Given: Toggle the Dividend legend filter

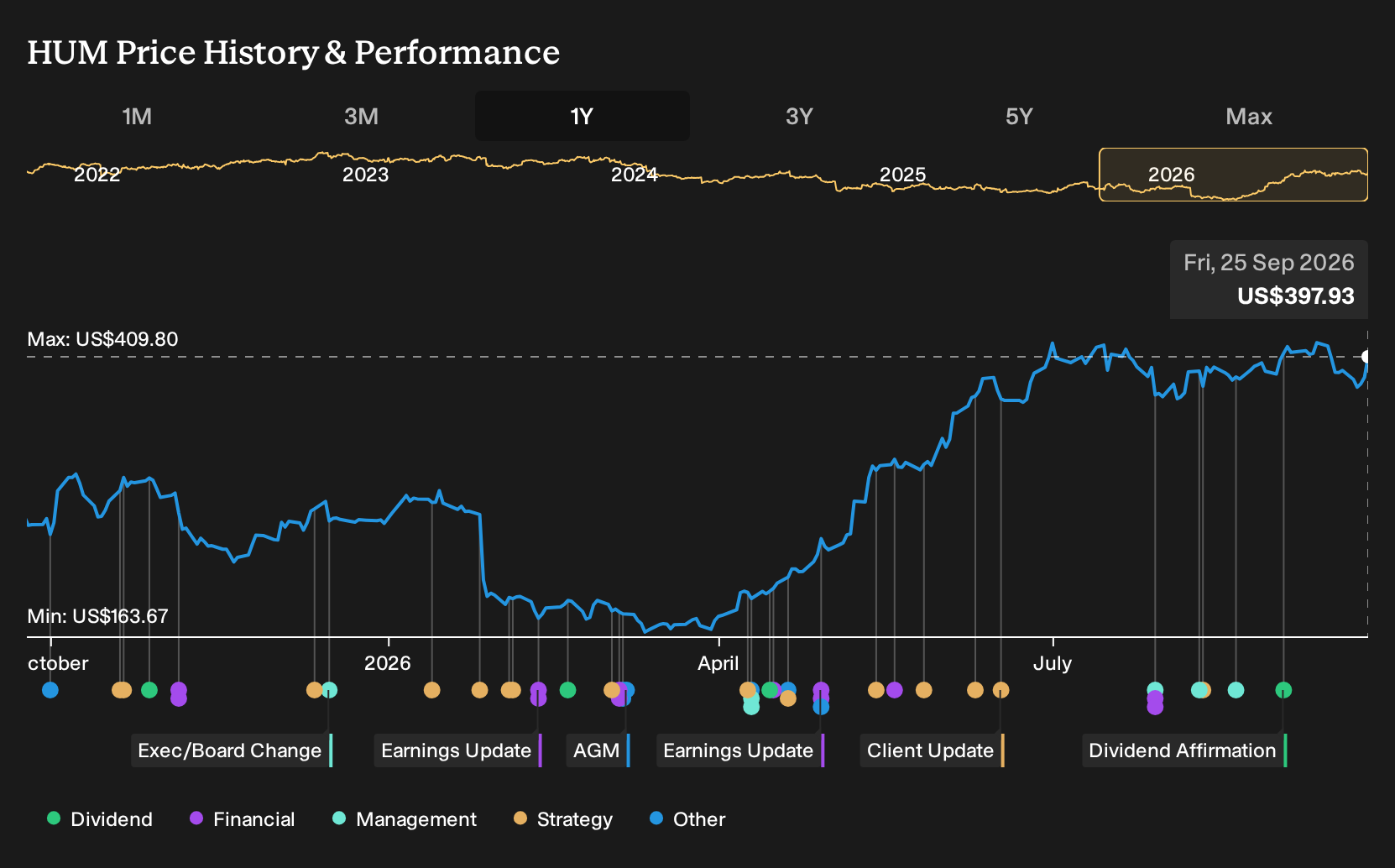Looking at the screenshot, I should click(100, 818).
